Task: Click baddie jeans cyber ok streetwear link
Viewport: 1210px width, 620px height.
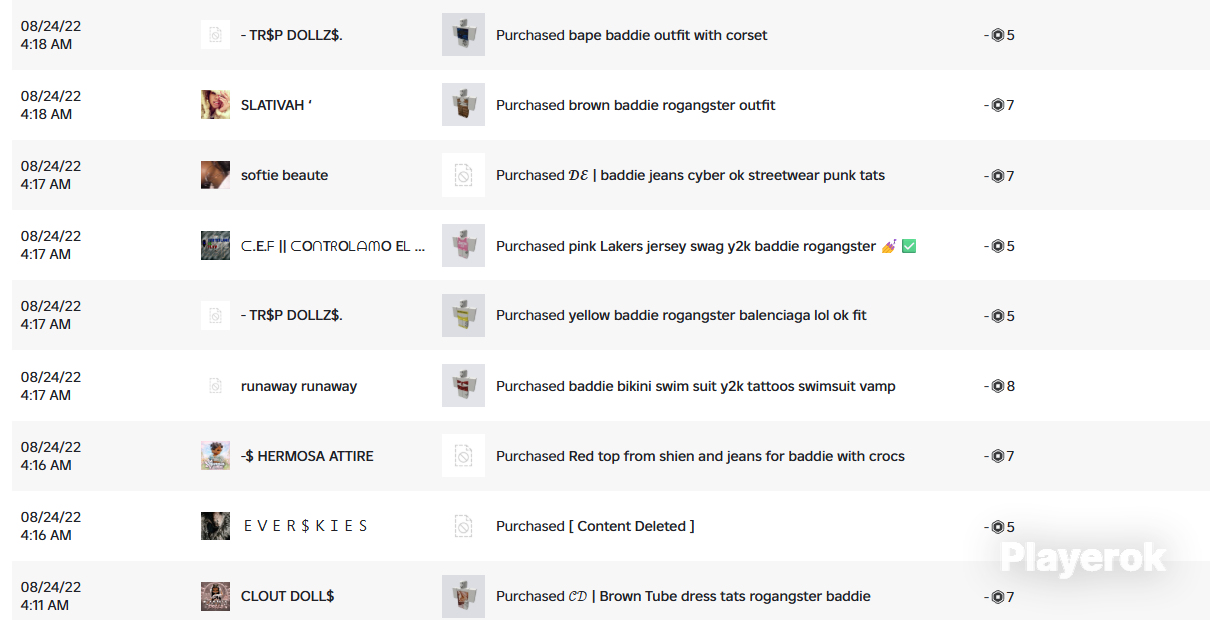Action: (x=690, y=175)
